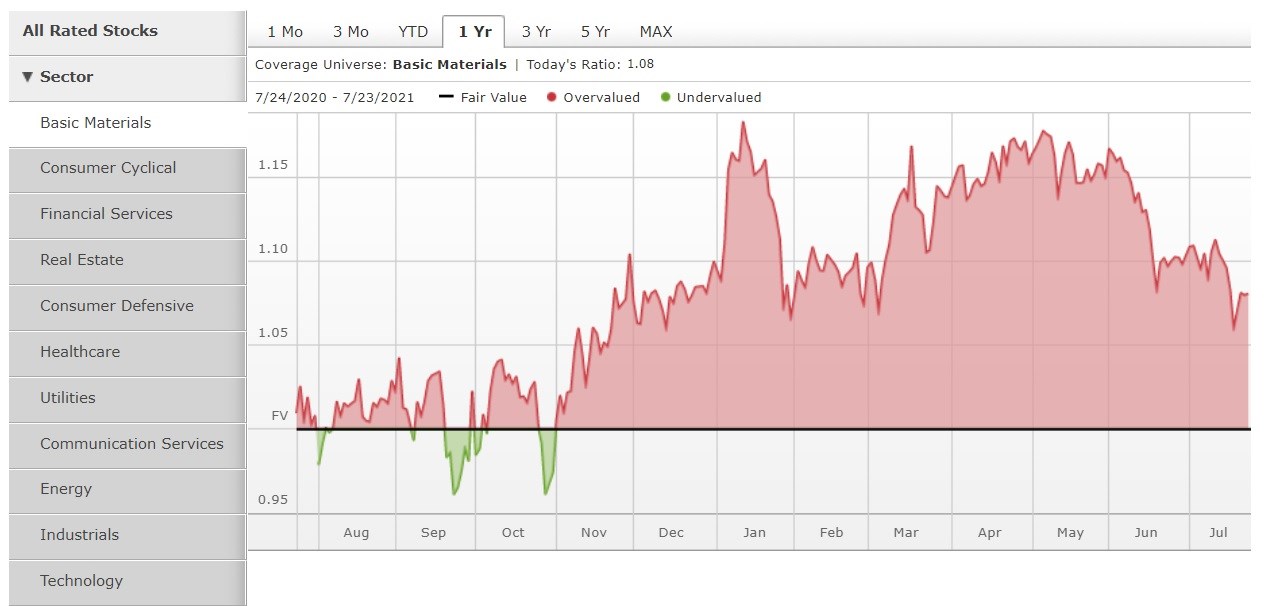Switch to the 1 Mo tab
This screenshot has height=606, width=1275.
click(285, 32)
